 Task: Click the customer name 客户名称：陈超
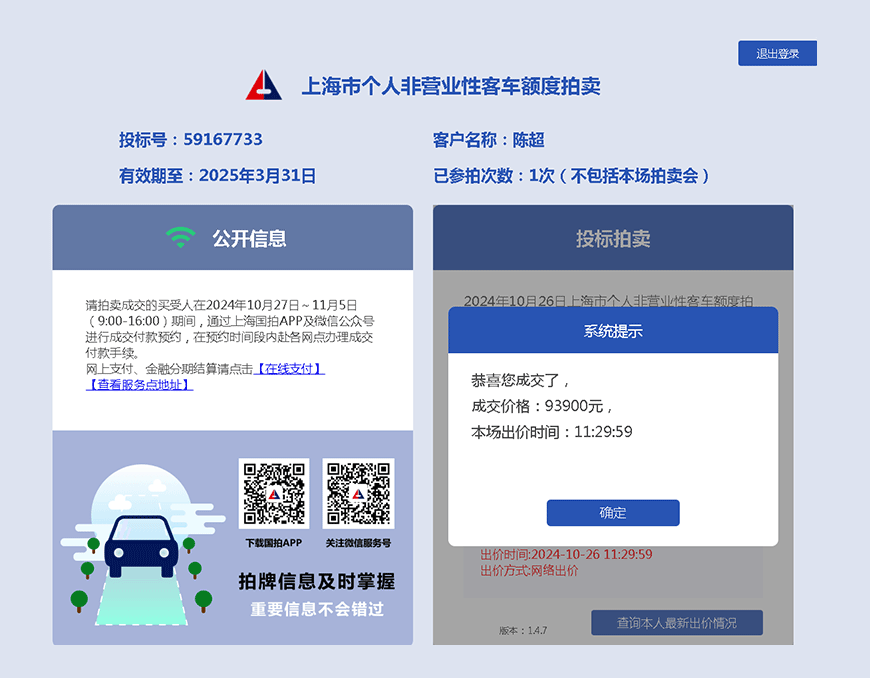point(488,140)
